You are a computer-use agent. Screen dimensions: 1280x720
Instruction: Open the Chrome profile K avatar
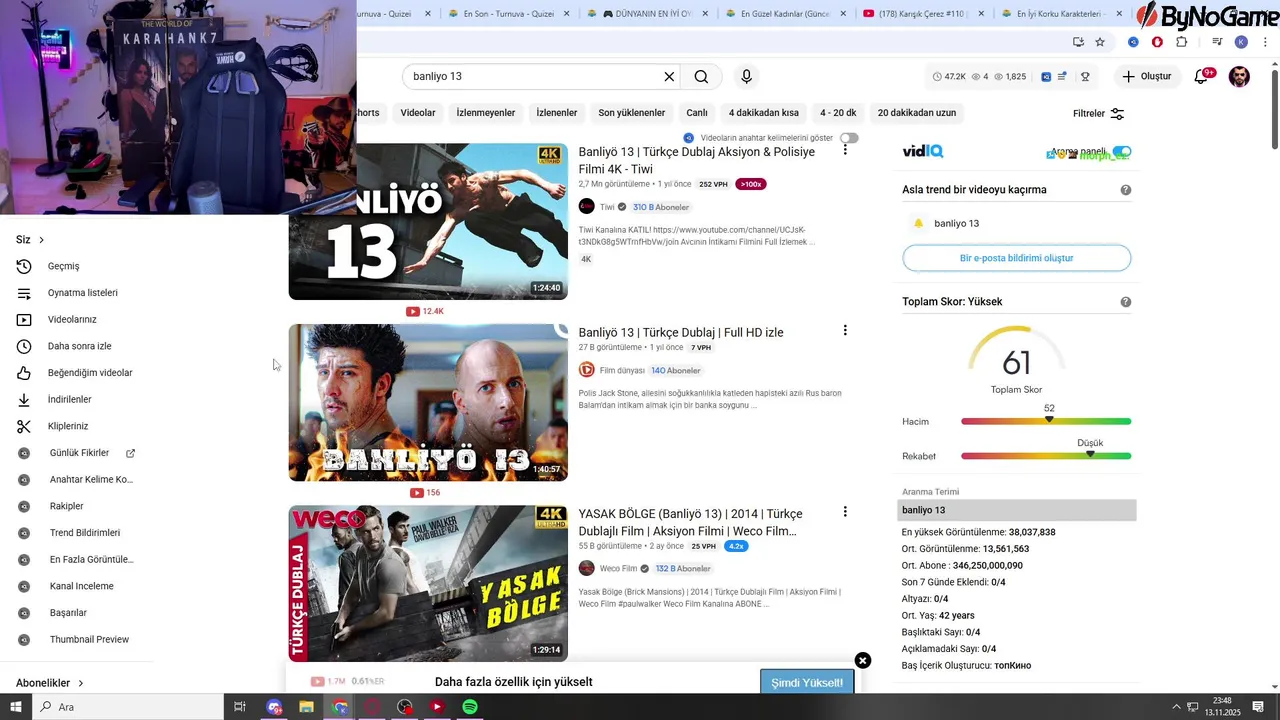pyautogui.click(x=1241, y=42)
